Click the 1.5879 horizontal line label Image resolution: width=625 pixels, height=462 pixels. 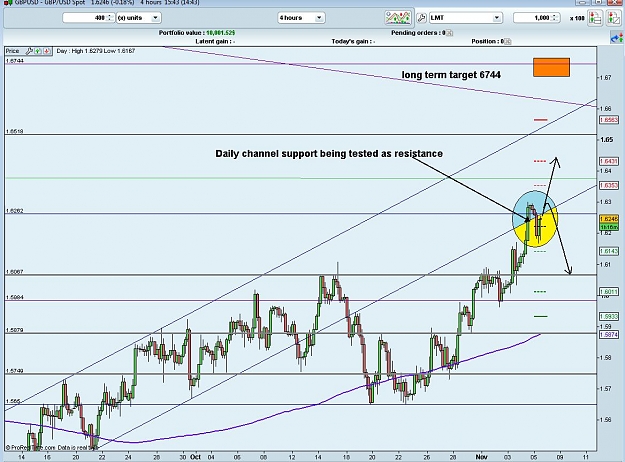[x=15, y=330]
